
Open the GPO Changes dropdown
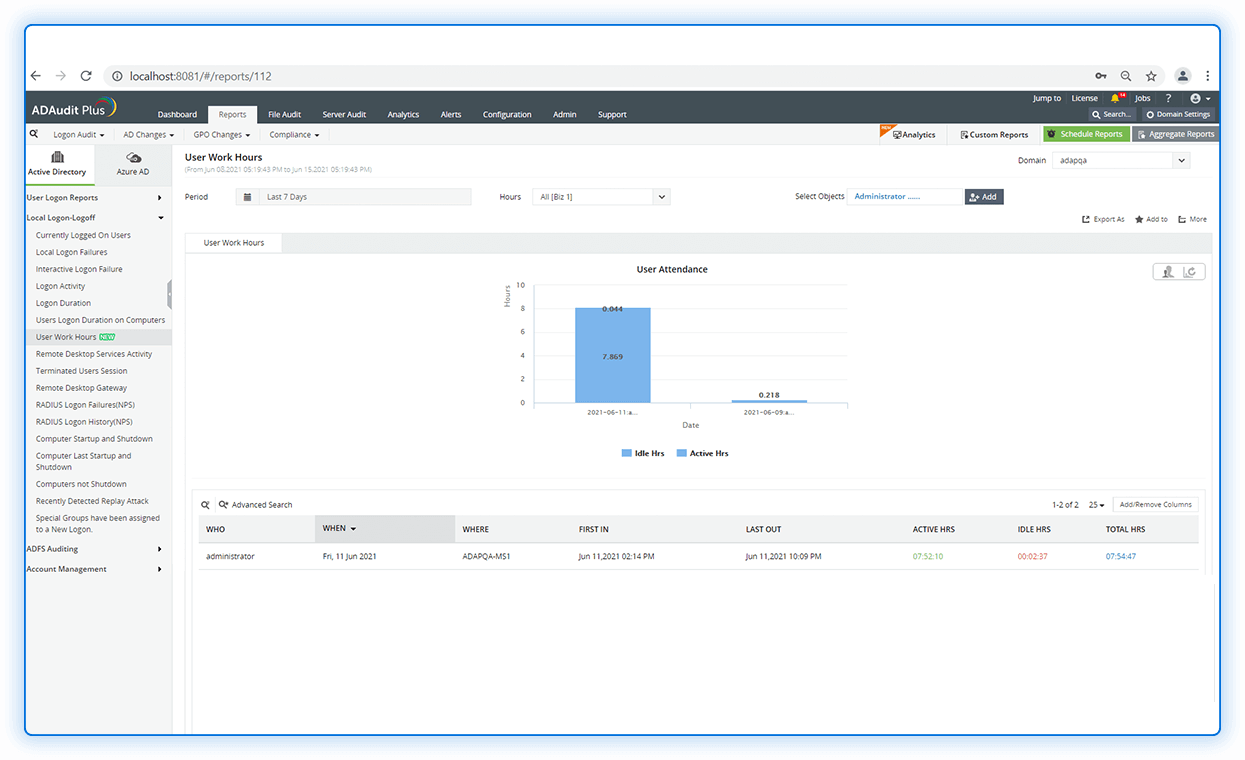221,134
